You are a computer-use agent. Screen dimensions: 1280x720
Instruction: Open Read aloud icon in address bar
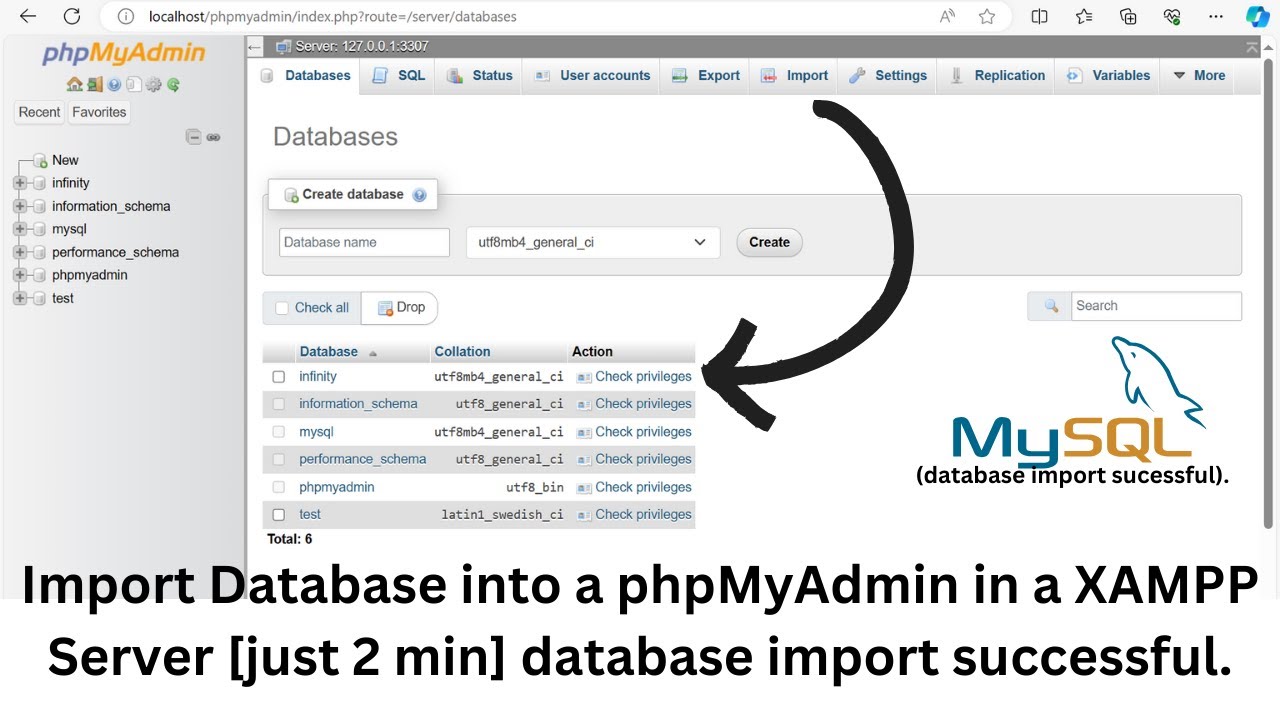[x=947, y=16]
